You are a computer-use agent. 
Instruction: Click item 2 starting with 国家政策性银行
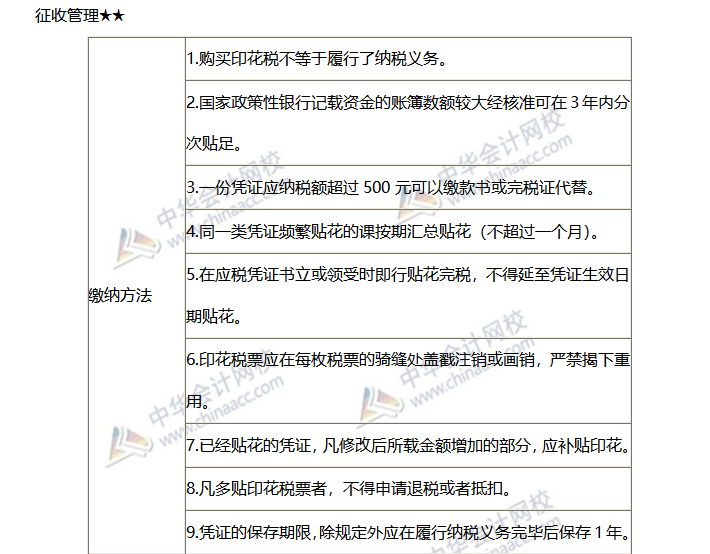click(x=400, y=103)
